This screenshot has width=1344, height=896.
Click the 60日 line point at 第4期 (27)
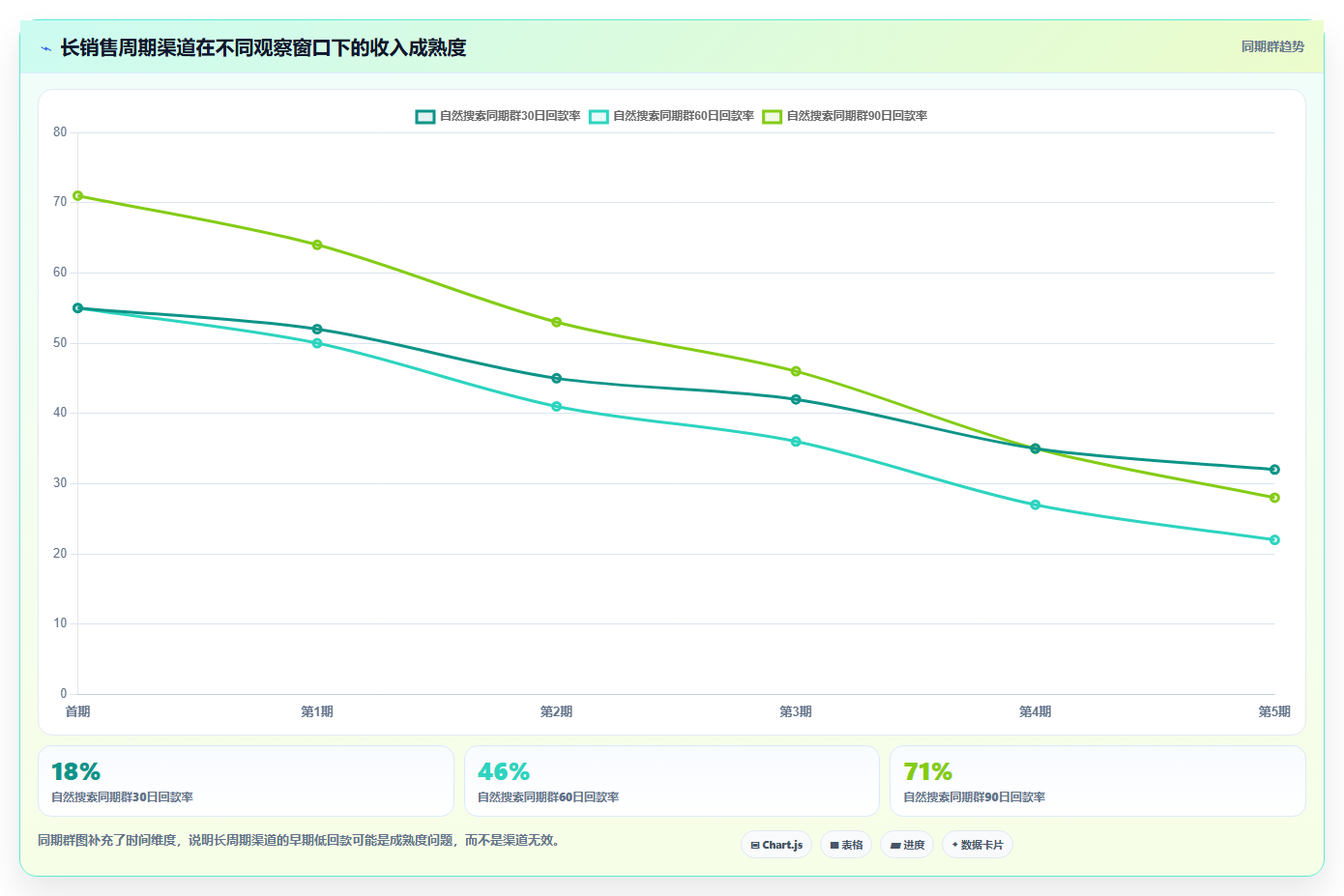tap(1036, 505)
